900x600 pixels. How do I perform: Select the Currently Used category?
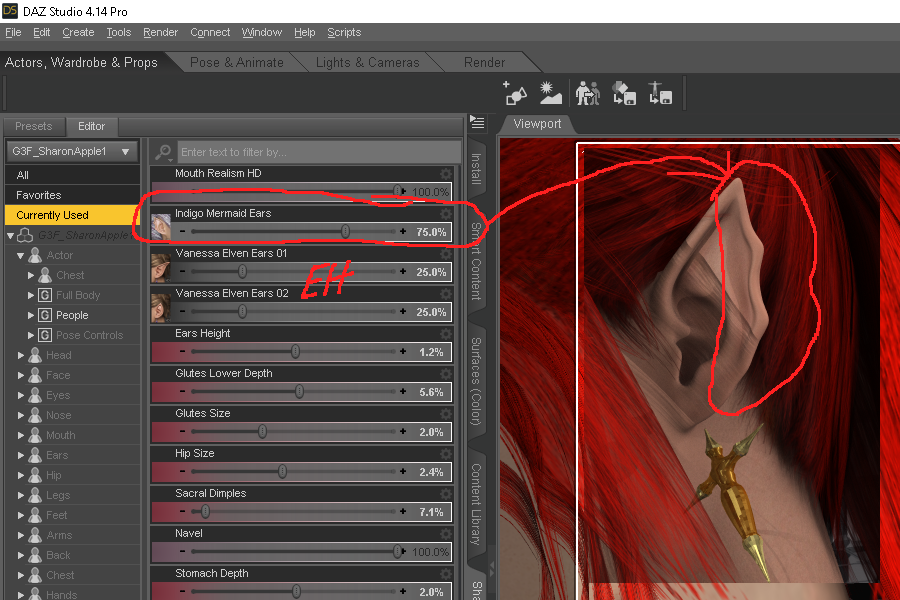point(72,215)
